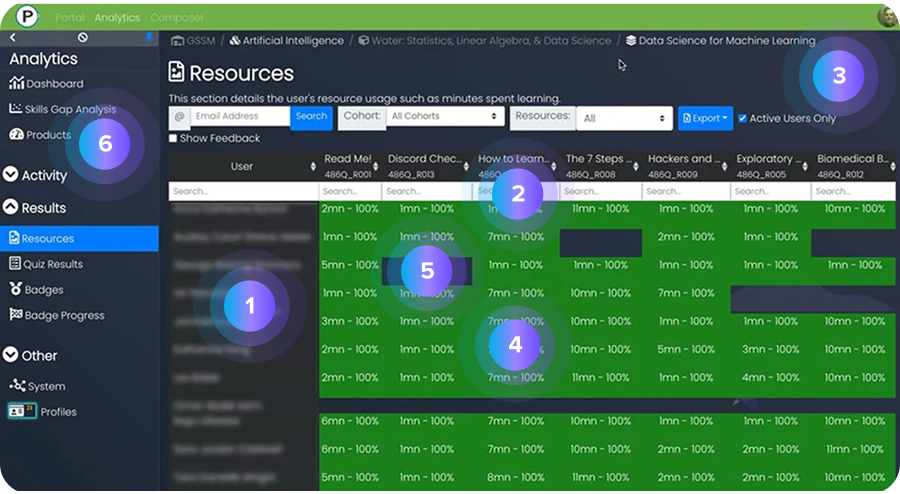
Task: Click the blue pin icon in sidebar header
Action: click(x=150, y=37)
